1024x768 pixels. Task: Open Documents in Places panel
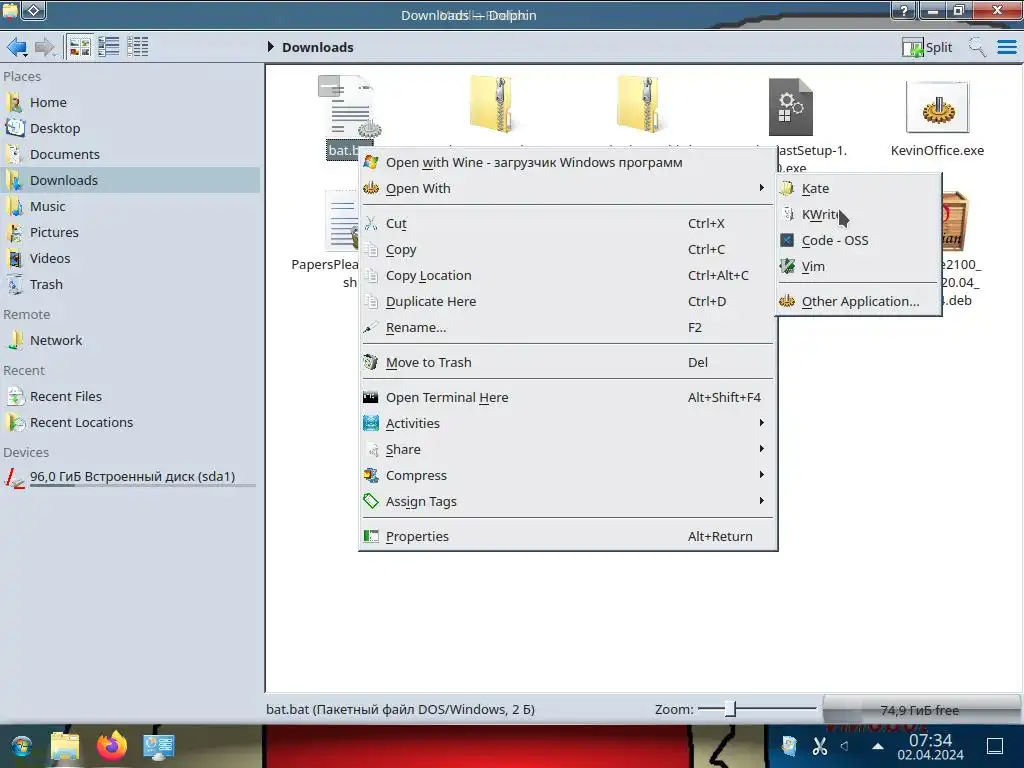coord(131,155)
